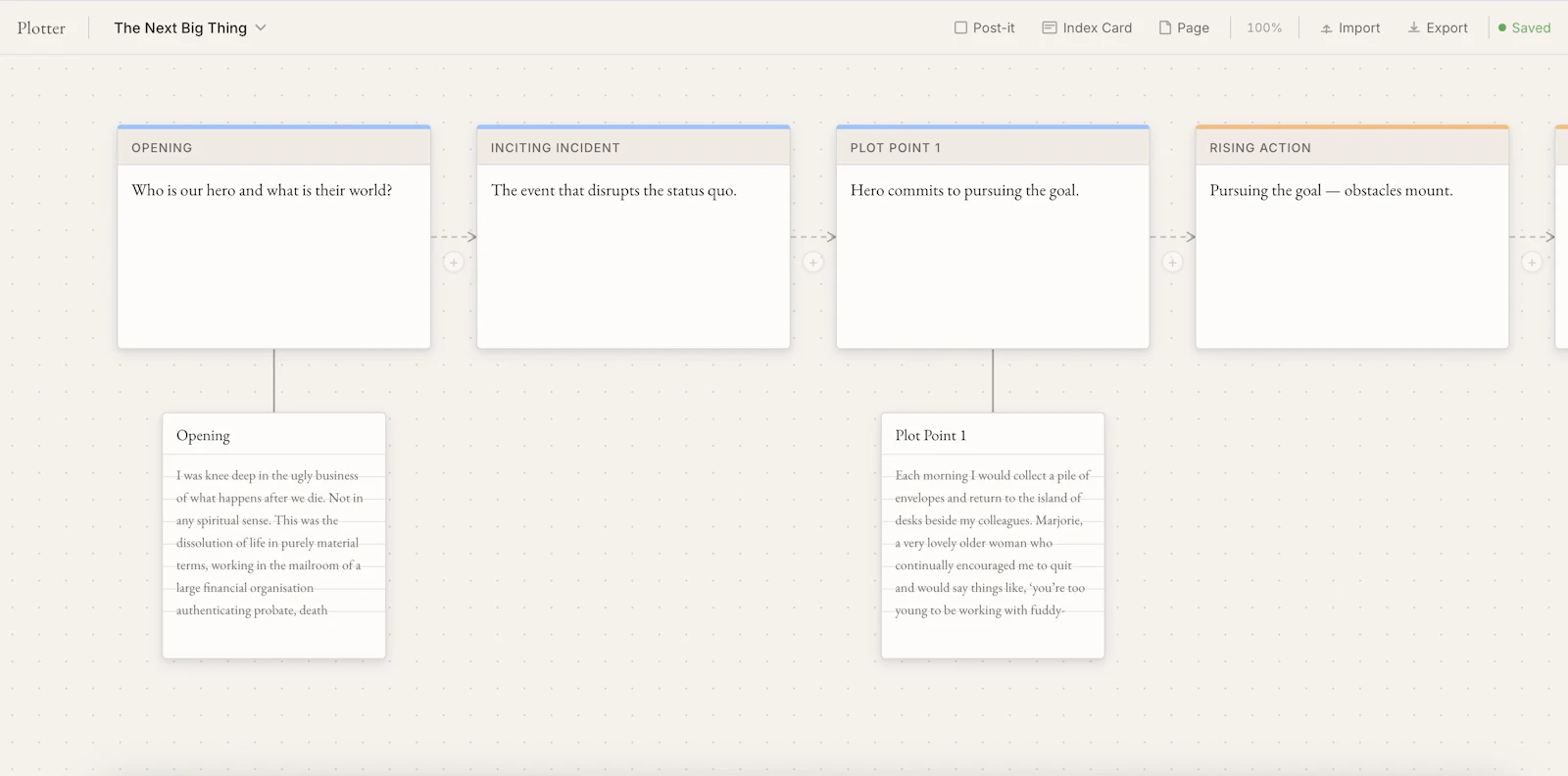Click arrow connector from Opening to Inciting Incident
1568x776 pixels.
454,236
